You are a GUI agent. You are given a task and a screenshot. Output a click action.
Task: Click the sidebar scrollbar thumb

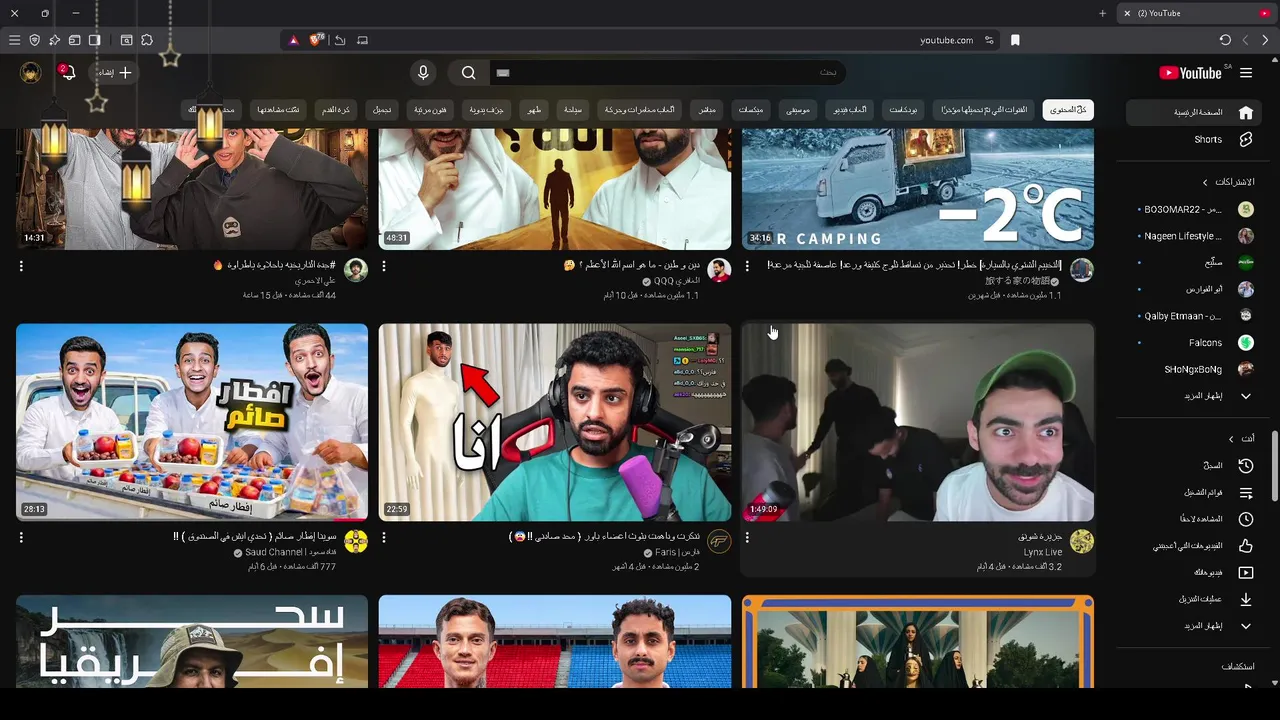pos(1274,466)
